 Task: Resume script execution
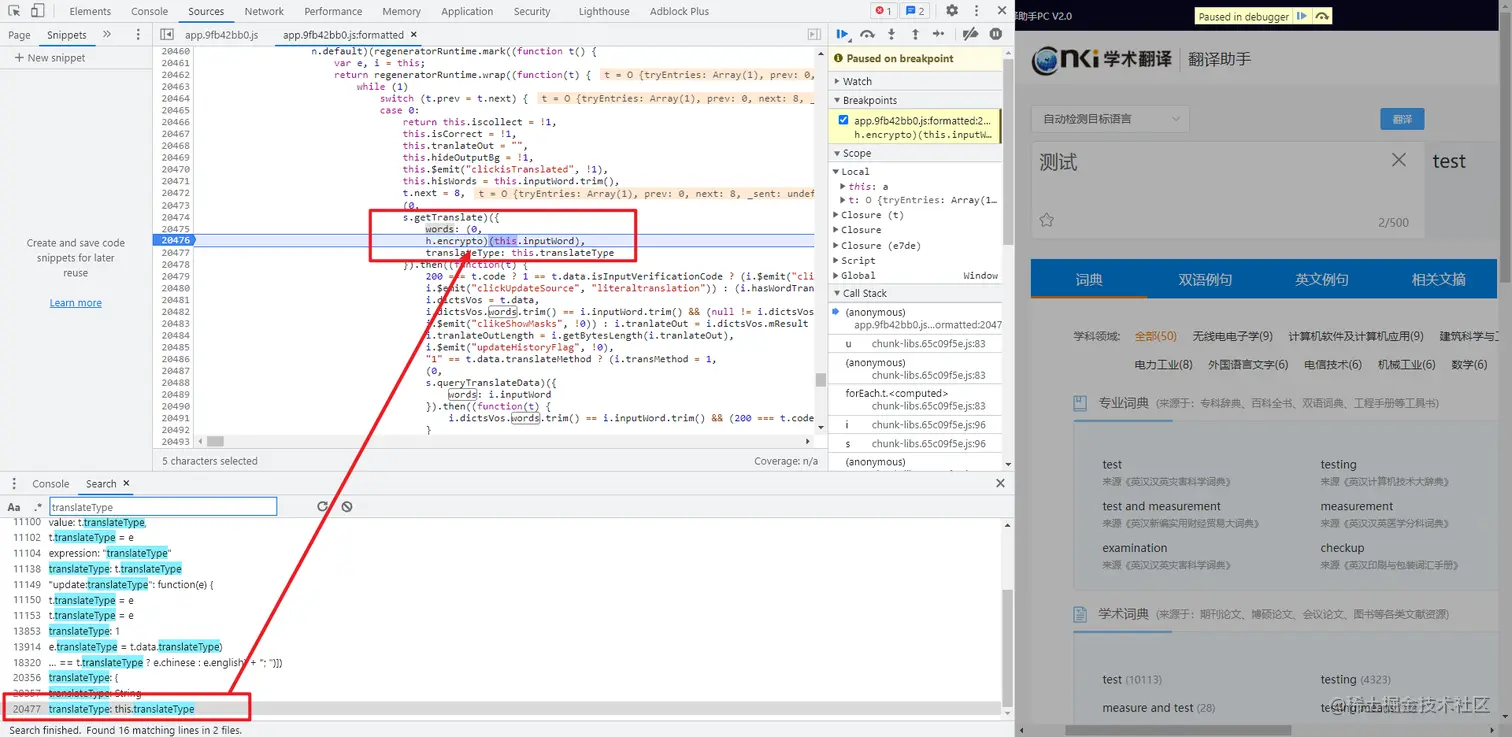tap(842, 34)
